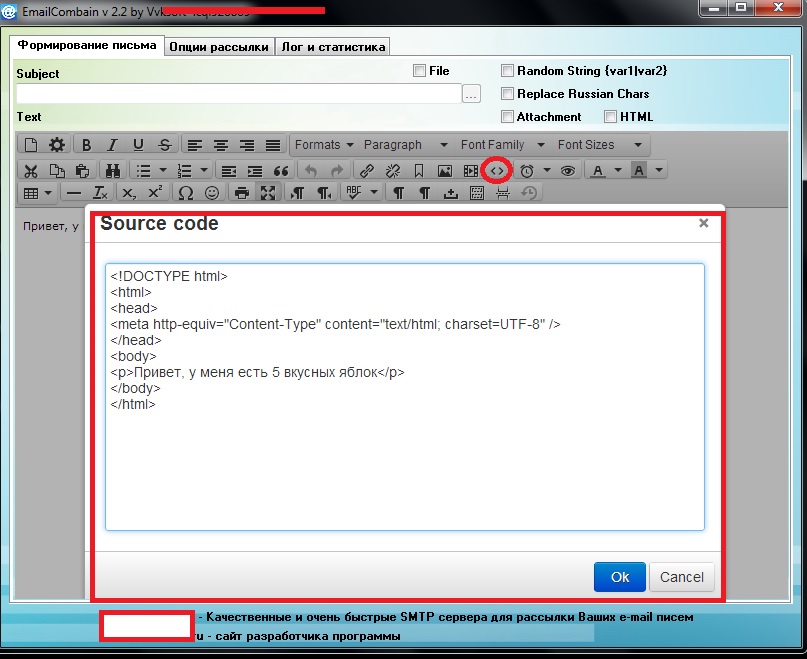Apply blockquote formatting
Viewport: 807px width, 659px height.
(x=281, y=171)
